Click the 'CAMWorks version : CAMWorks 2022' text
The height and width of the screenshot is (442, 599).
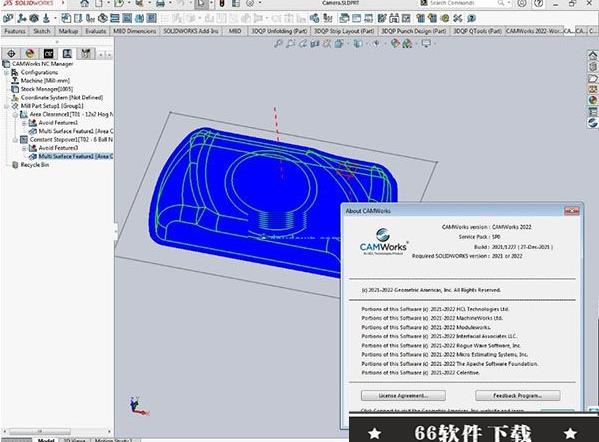tap(486, 227)
